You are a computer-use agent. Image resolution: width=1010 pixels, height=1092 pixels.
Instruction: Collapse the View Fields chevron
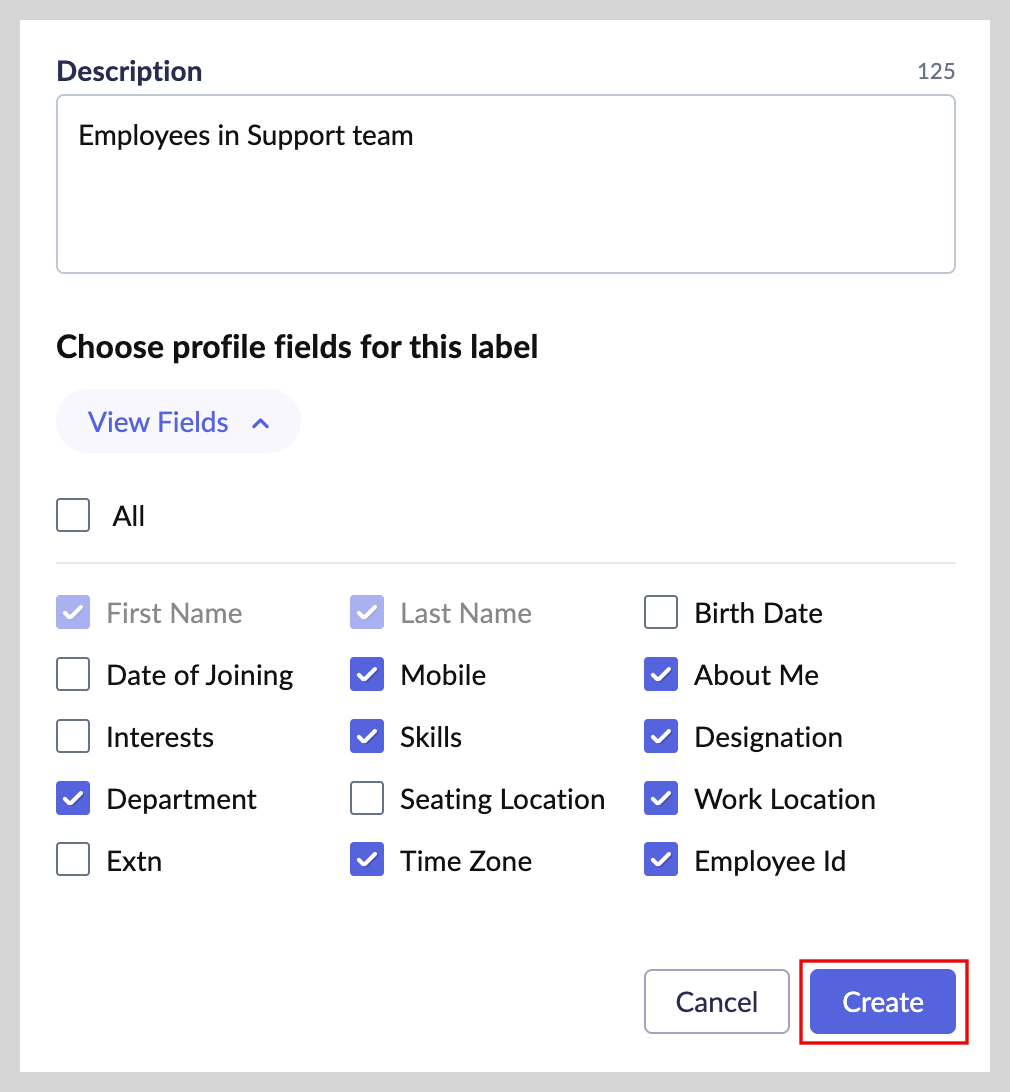coord(261,423)
